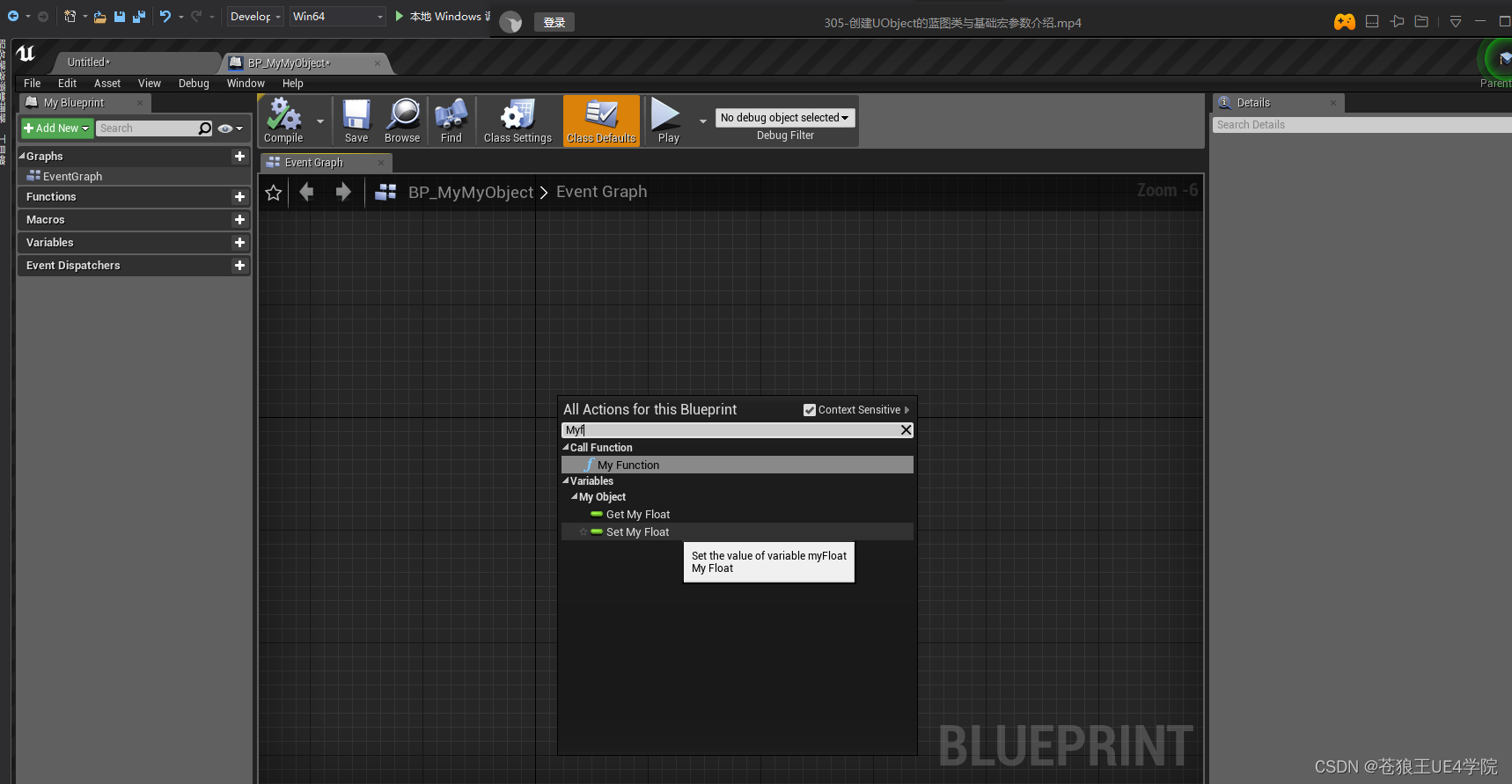Click the mini-window icon beside the gamepad
This screenshot has width=1512, height=784.
click(1372, 21)
